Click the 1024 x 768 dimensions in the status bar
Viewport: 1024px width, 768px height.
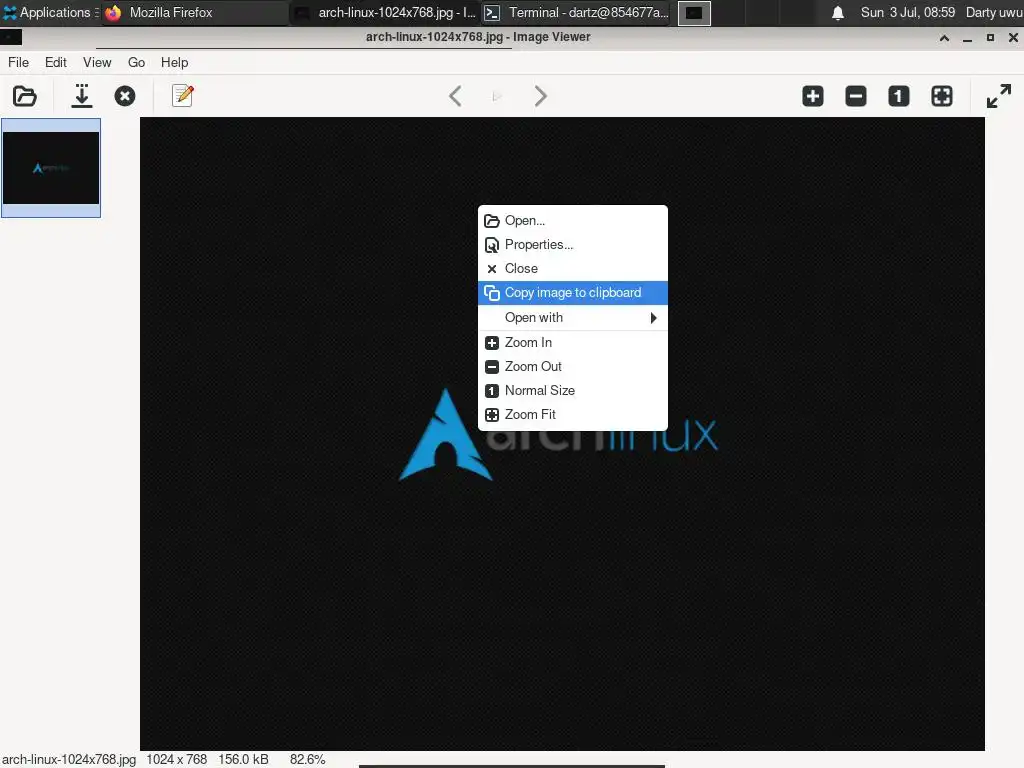pos(176,760)
